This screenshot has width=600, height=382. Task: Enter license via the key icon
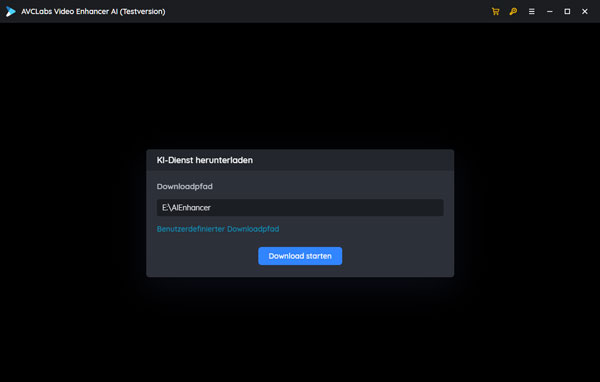pyautogui.click(x=513, y=11)
